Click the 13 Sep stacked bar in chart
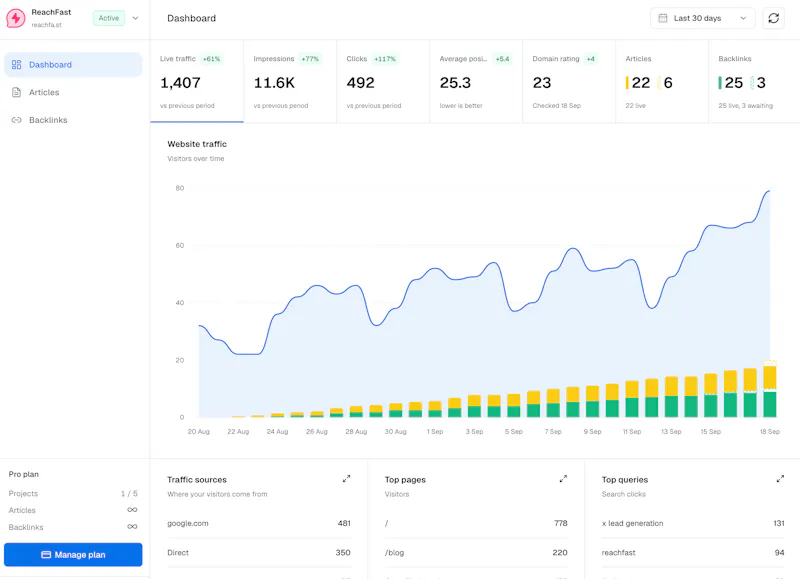The height and width of the screenshot is (579, 800). [x=671, y=397]
